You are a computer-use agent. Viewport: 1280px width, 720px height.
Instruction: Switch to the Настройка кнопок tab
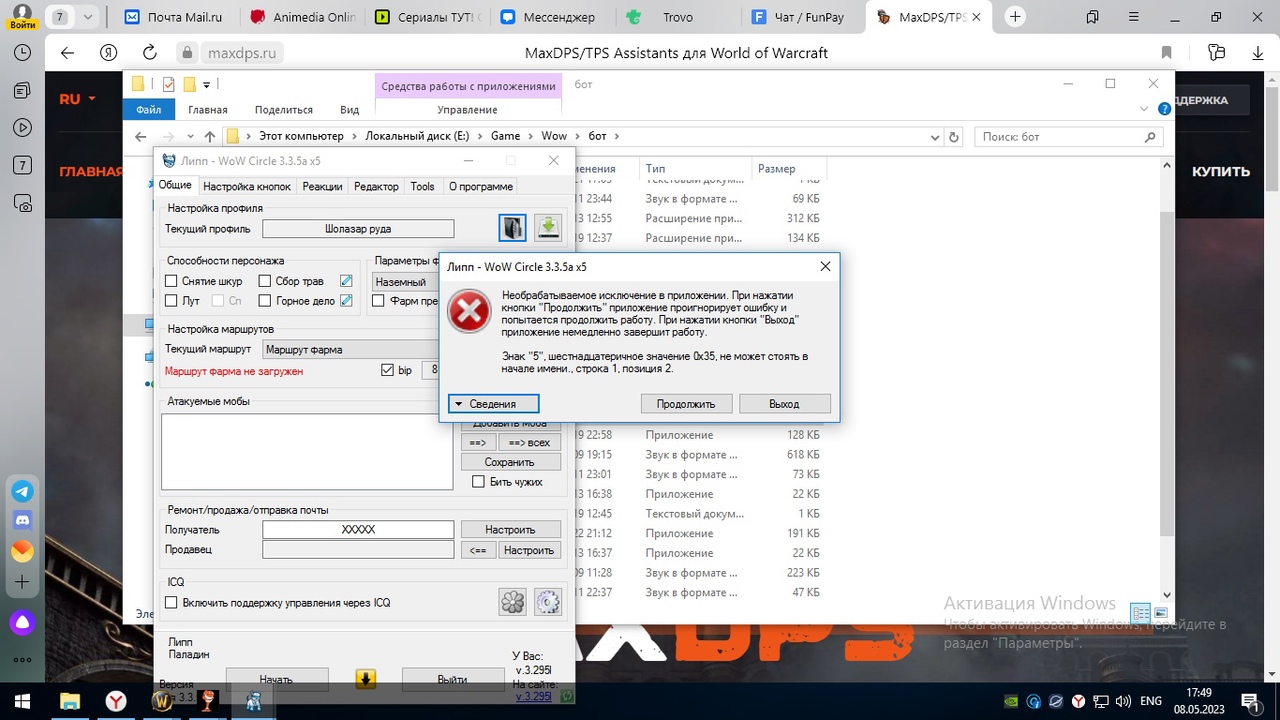247,186
